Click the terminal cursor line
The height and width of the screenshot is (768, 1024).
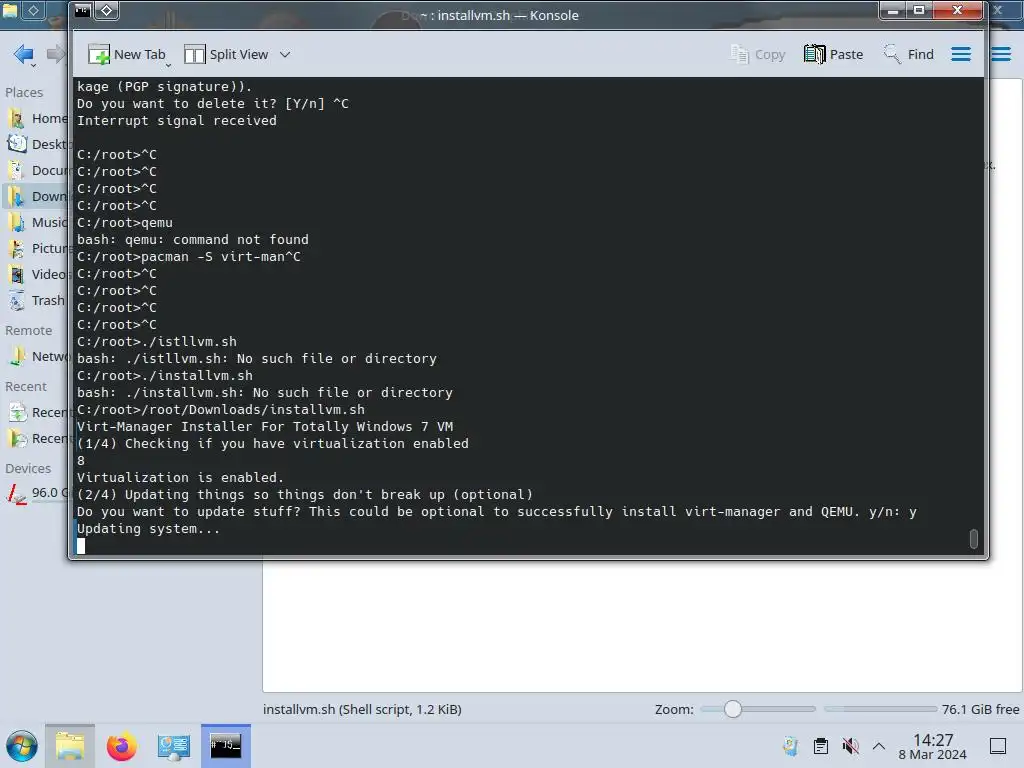[x=81, y=546]
